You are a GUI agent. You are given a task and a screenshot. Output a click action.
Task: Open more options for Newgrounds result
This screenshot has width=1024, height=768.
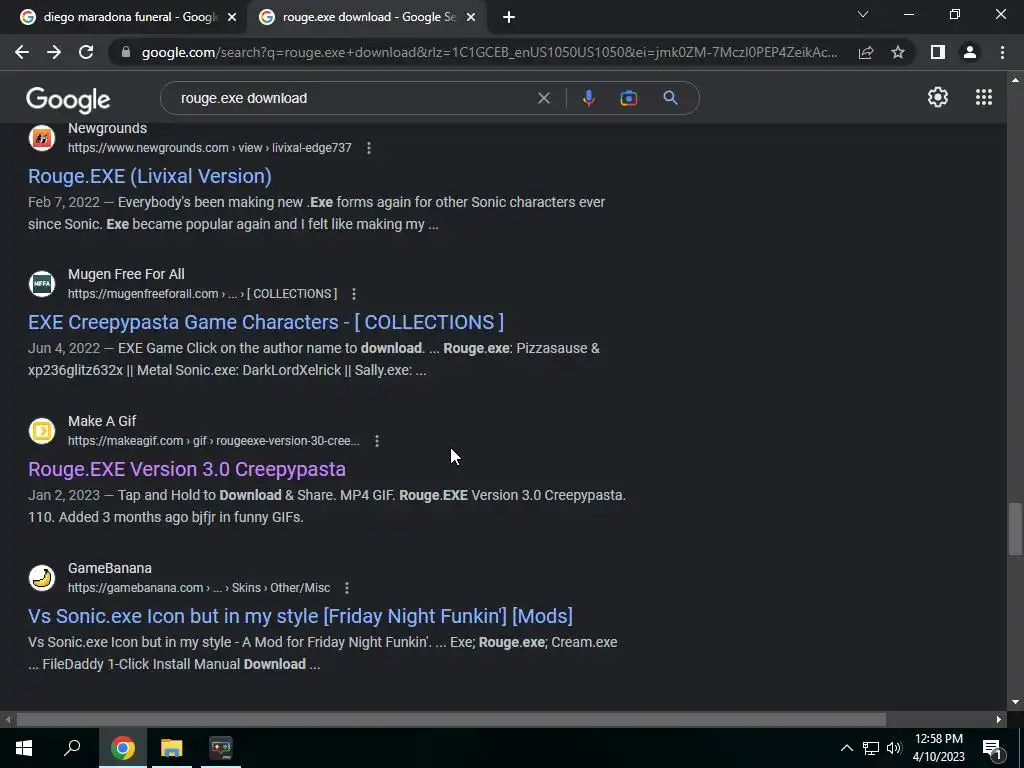[369, 148]
